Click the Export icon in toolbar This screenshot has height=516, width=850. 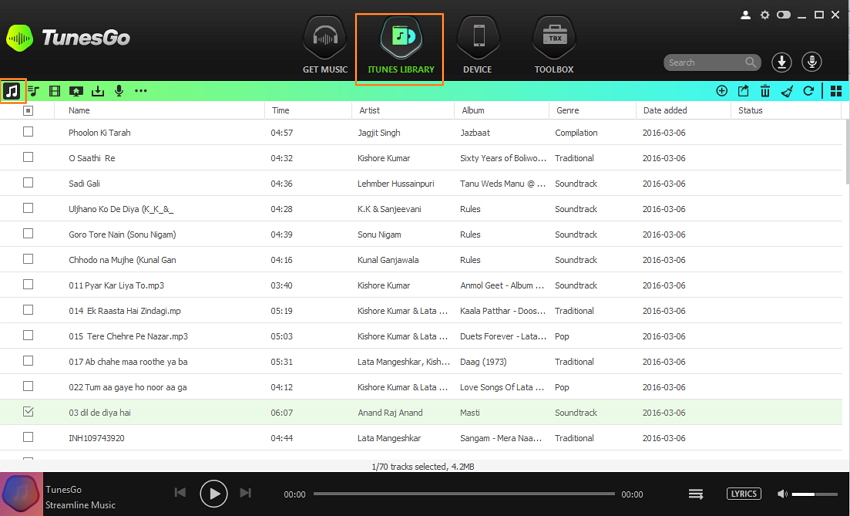click(x=743, y=91)
